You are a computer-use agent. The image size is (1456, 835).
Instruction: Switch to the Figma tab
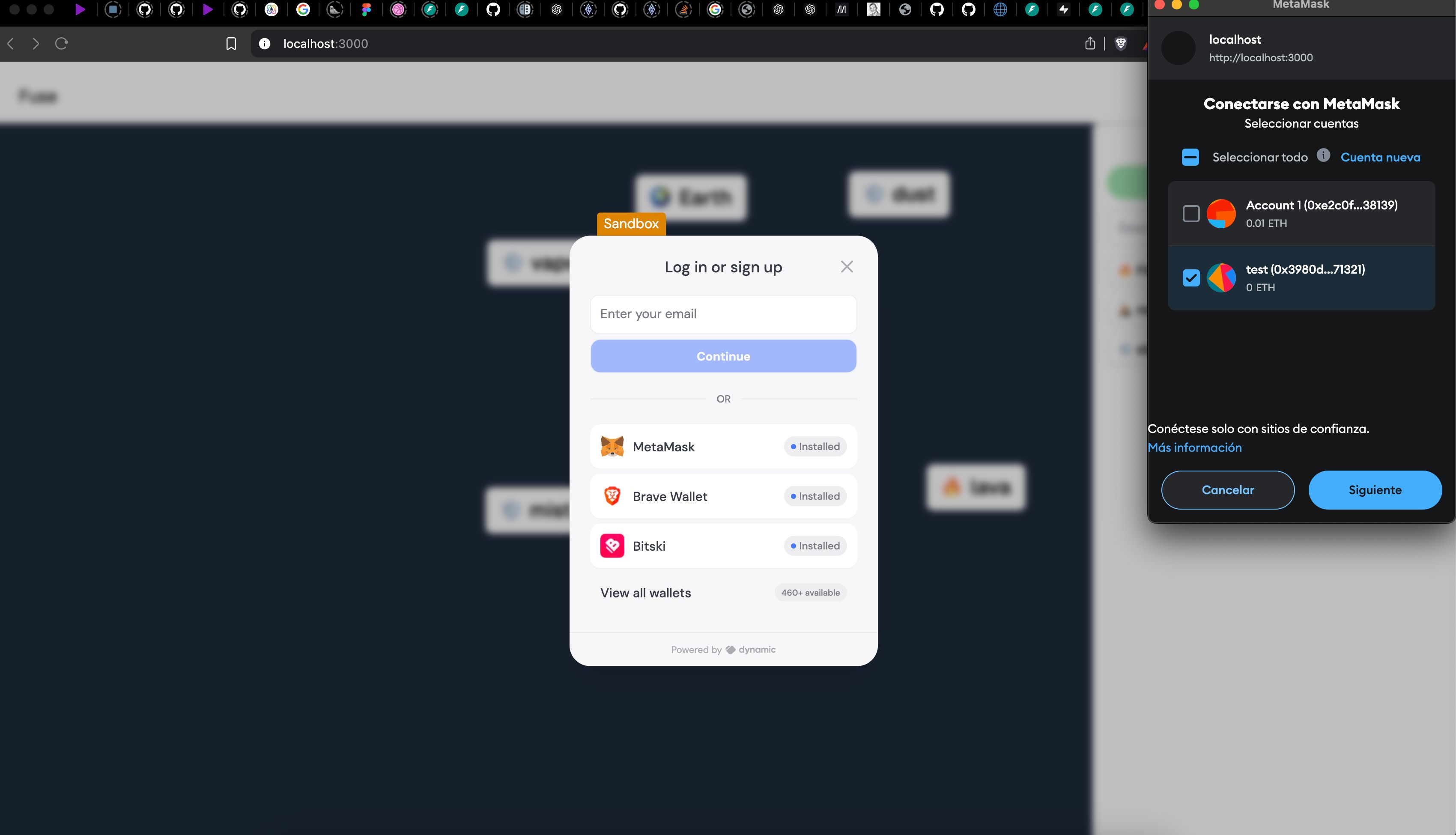coord(367,9)
